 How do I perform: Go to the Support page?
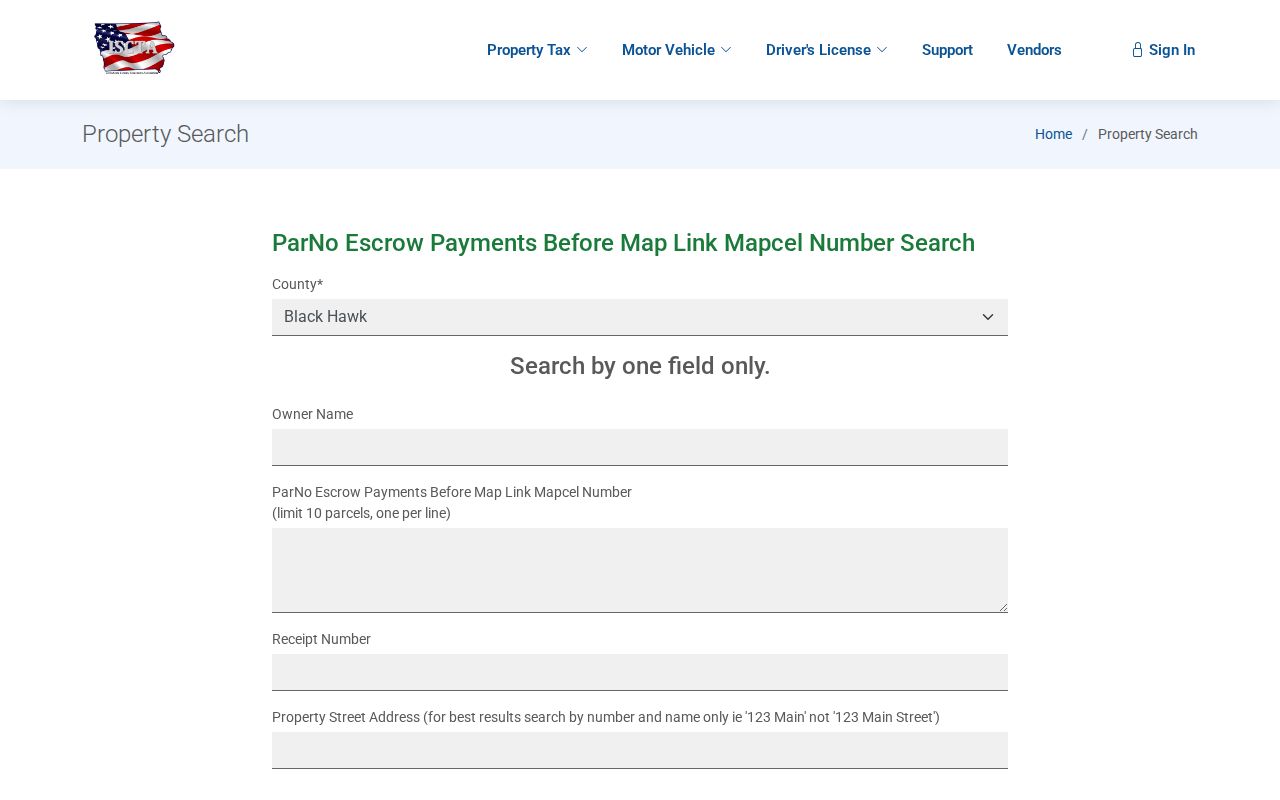947,50
